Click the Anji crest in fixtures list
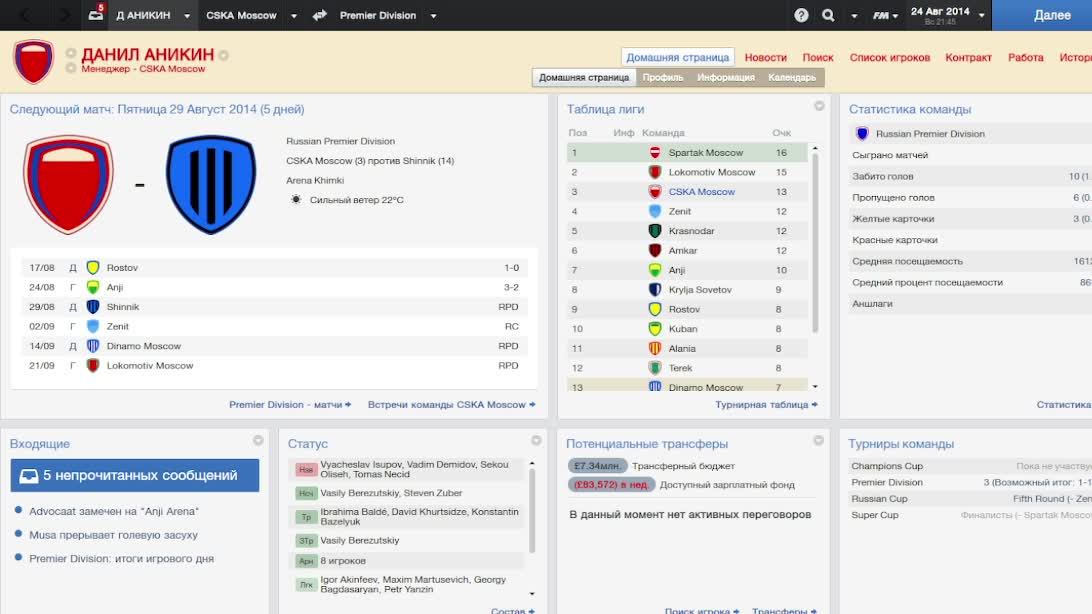Viewport: 1092px width, 614px height. 93,287
